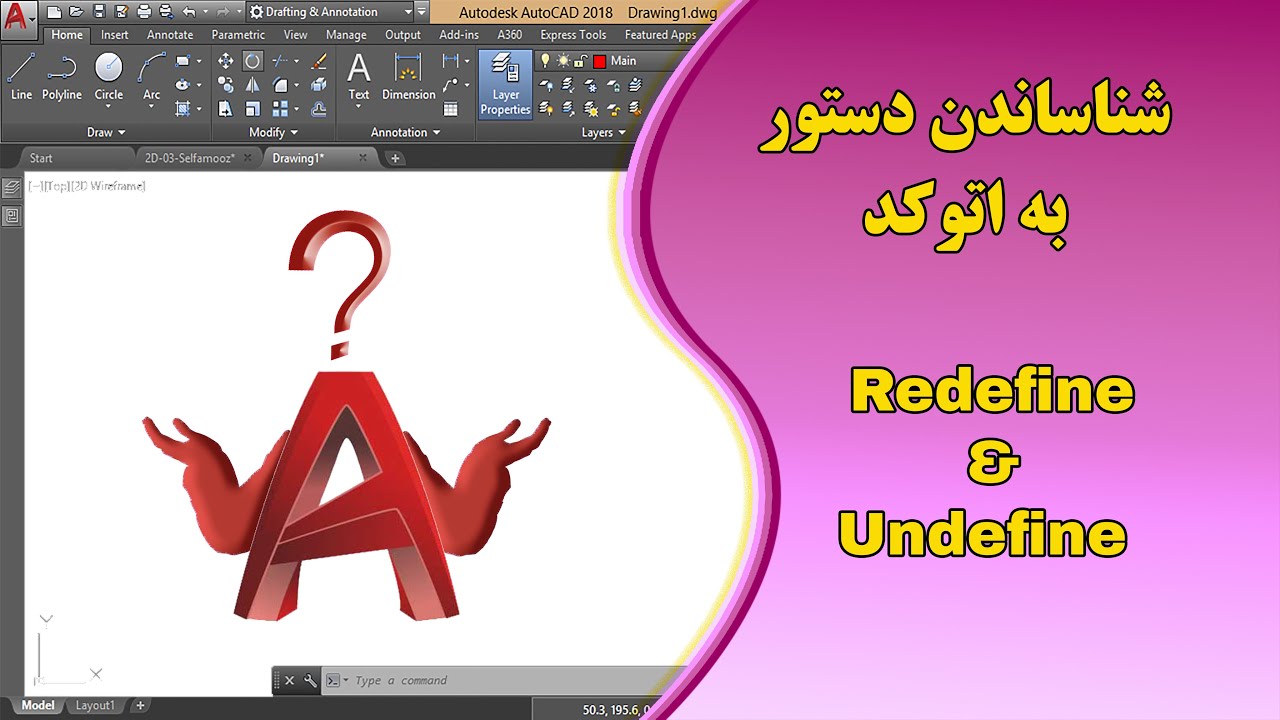This screenshot has width=1280, height=720.
Task: Toggle the layer On/Off lightbulb
Action: pos(545,61)
